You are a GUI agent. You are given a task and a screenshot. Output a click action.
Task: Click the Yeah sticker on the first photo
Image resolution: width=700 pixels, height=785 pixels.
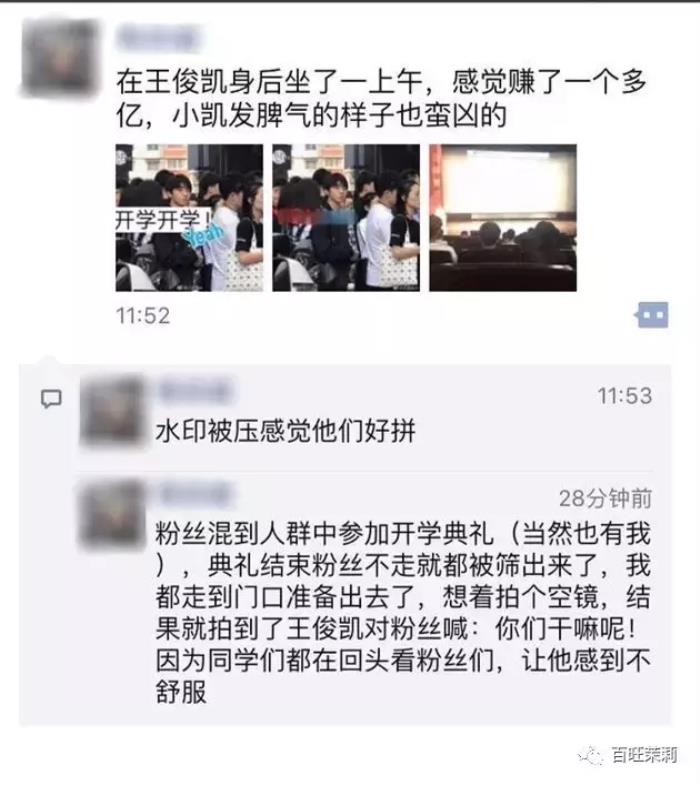[x=204, y=235]
